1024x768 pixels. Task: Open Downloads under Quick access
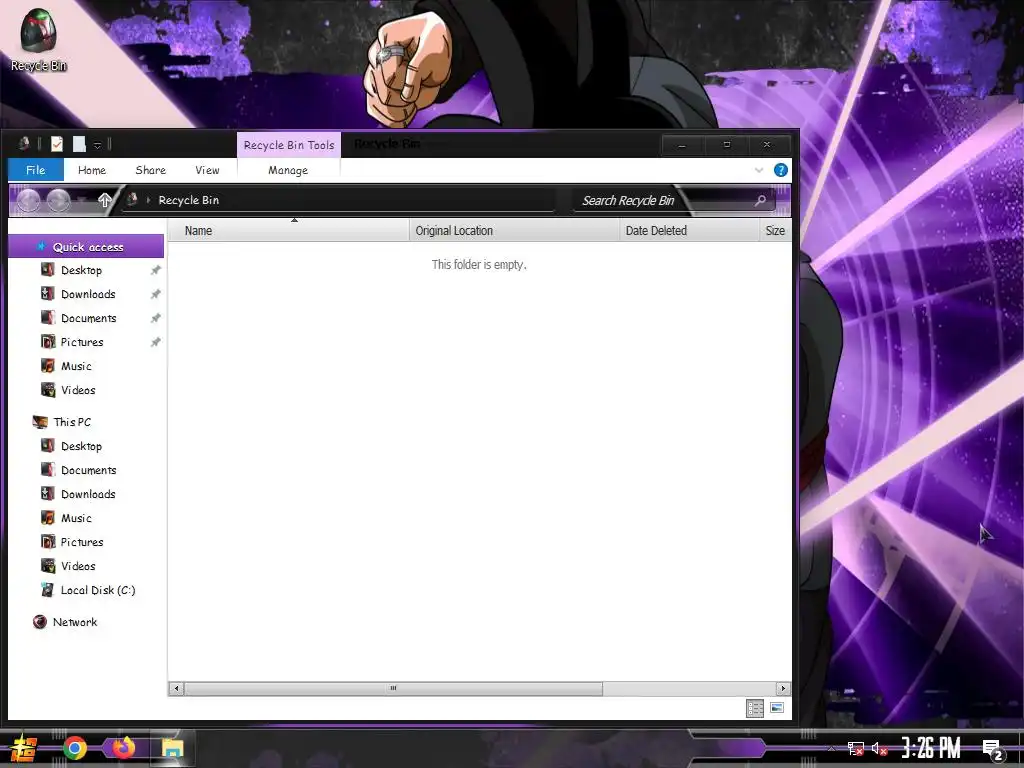88,295
